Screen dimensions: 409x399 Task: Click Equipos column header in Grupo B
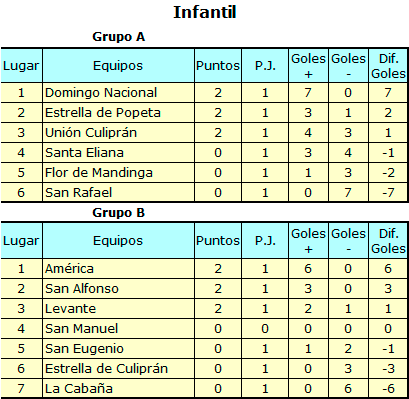pyautogui.click(x=118, y=241)
